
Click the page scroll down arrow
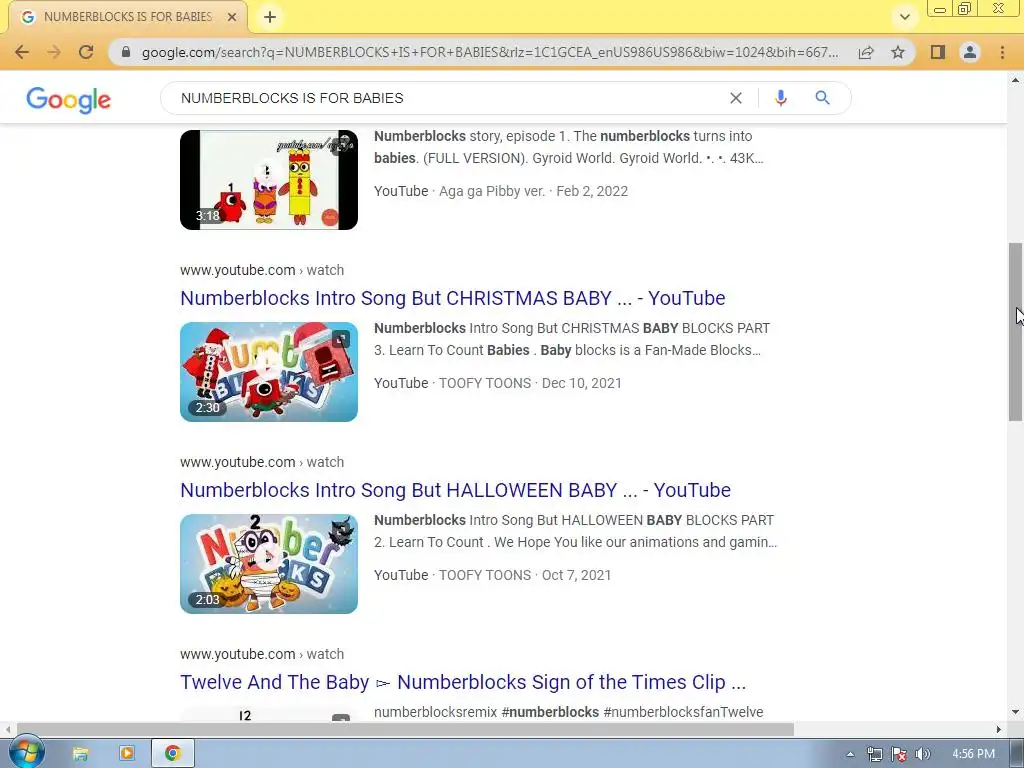(x=1015, y=712)
